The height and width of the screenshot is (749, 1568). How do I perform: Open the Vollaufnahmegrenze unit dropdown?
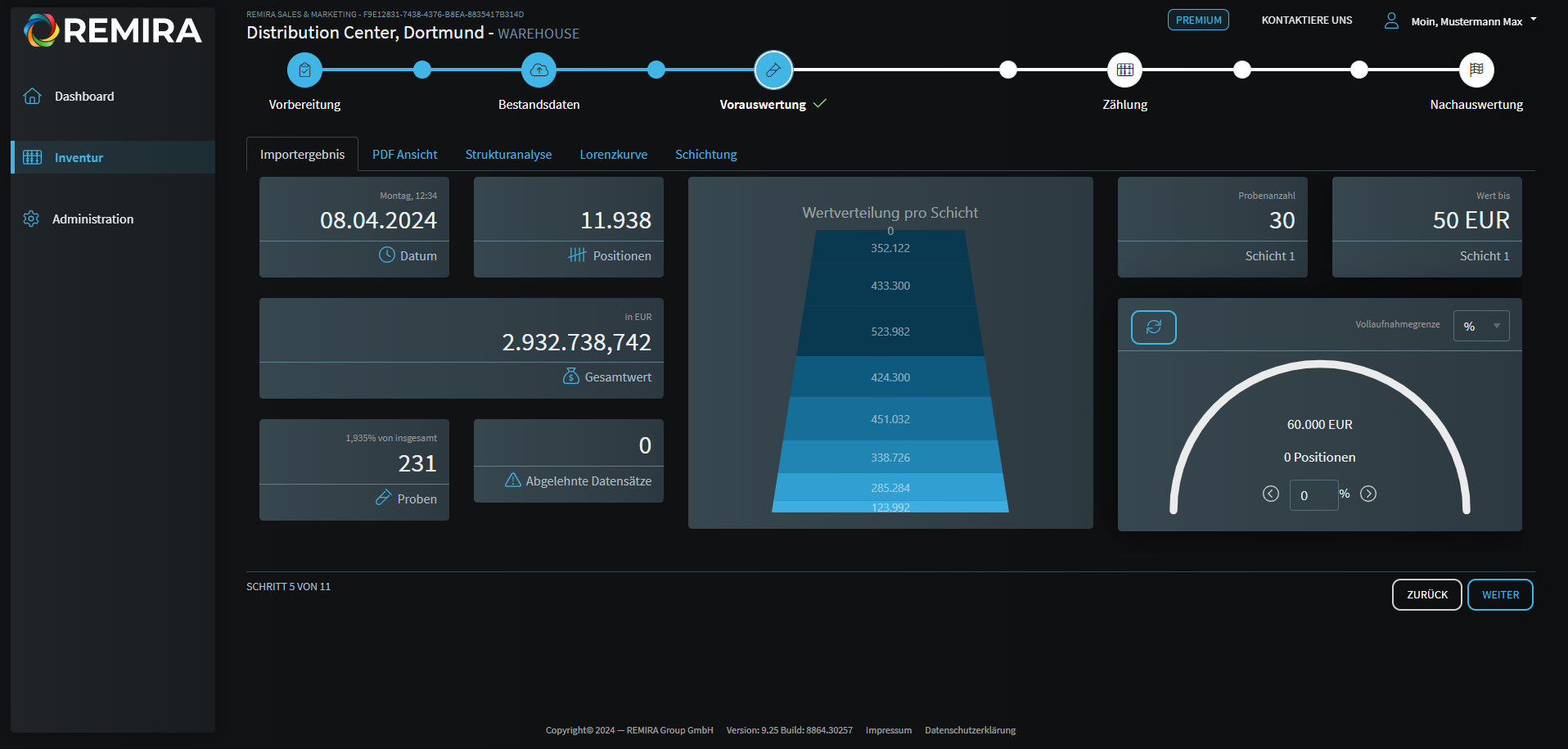[x=1481, y=326]
